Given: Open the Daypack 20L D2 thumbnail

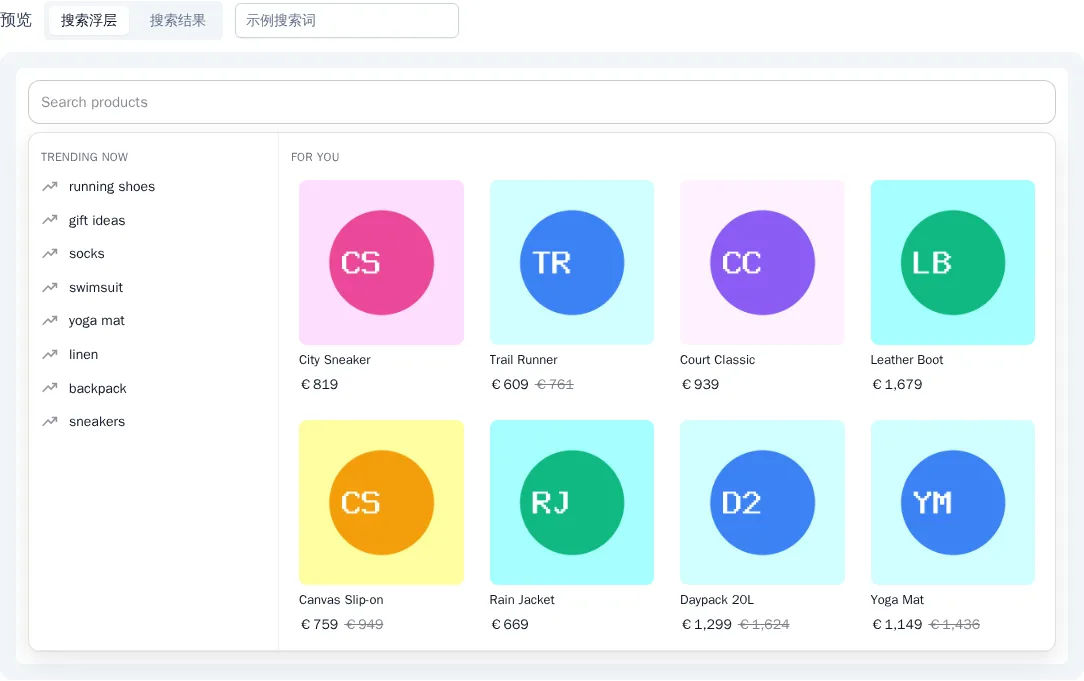Looking at the screenshot, I should (x=762, y=503).
